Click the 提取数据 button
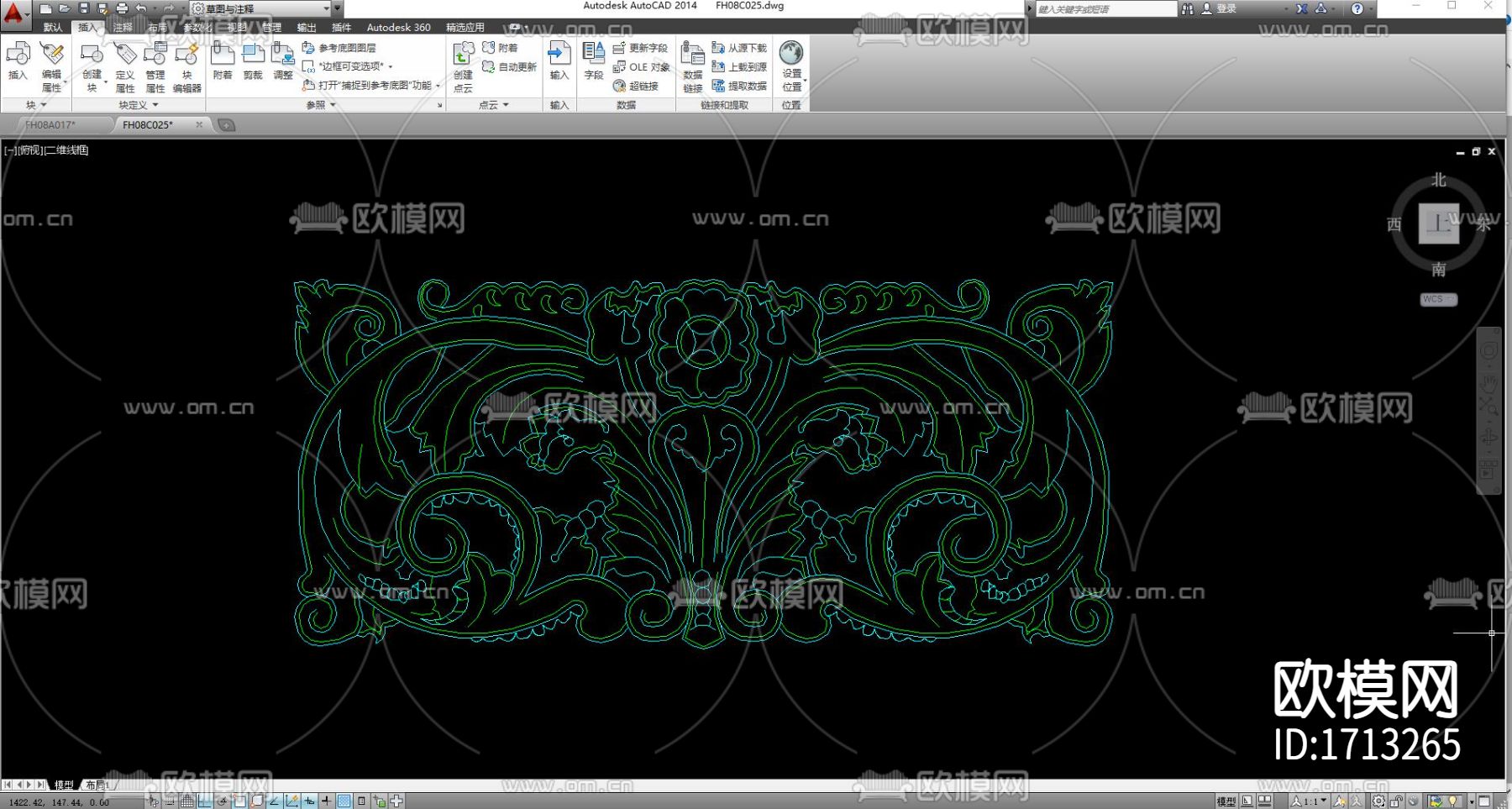This screenshot has height=809, width=1512. pos(739,86)
